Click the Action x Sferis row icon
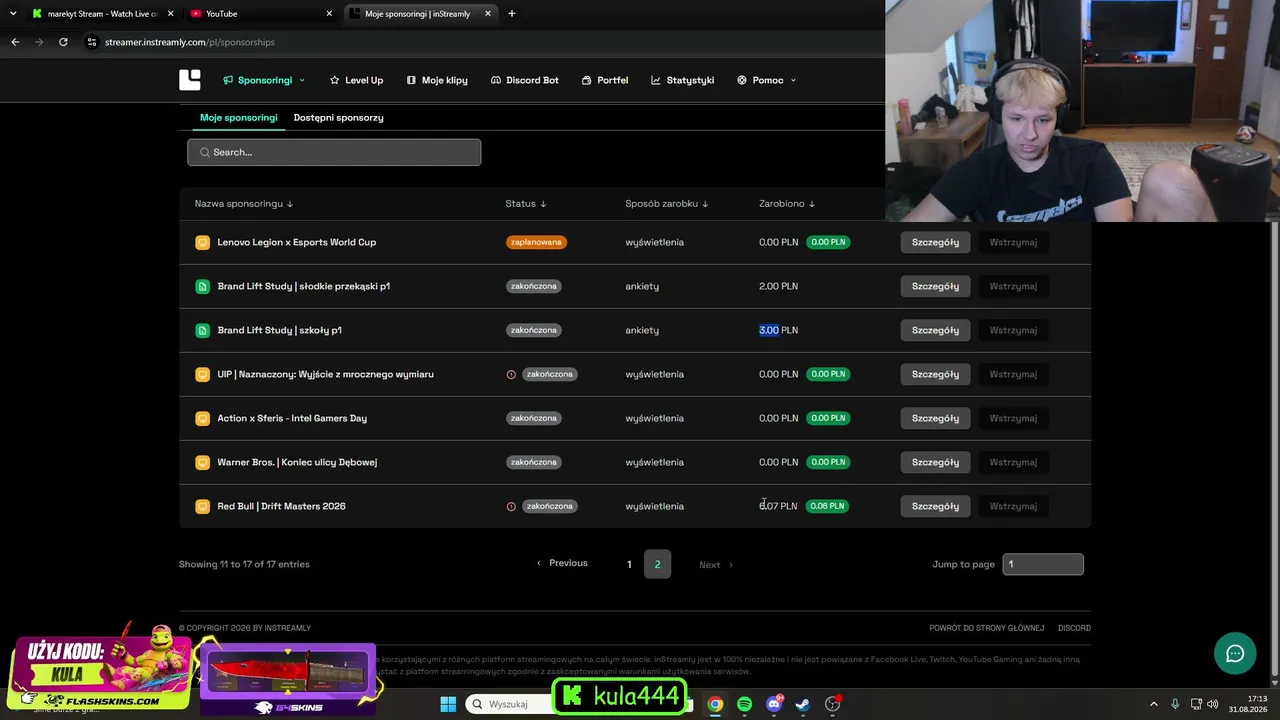This screenshot has width=1280, height=720. (202, 418)
